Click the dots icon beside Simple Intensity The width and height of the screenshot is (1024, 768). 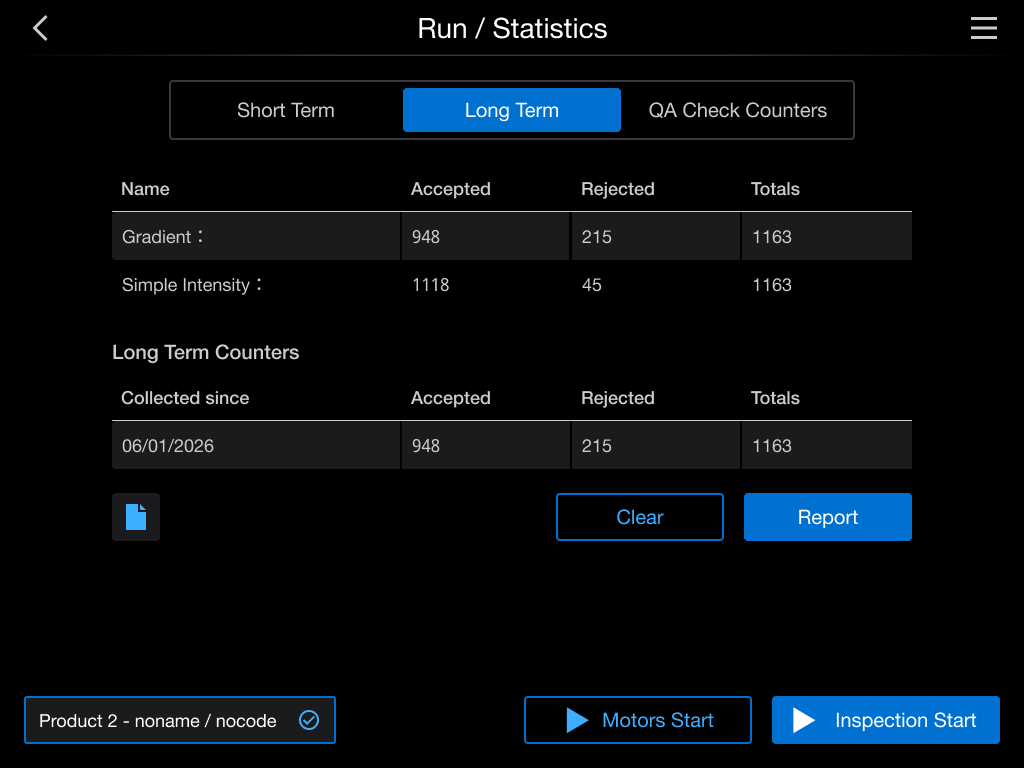pos(259,284)
